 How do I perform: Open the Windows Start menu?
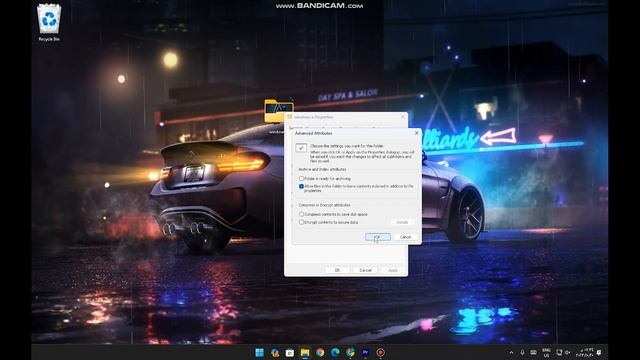point(259,352)
